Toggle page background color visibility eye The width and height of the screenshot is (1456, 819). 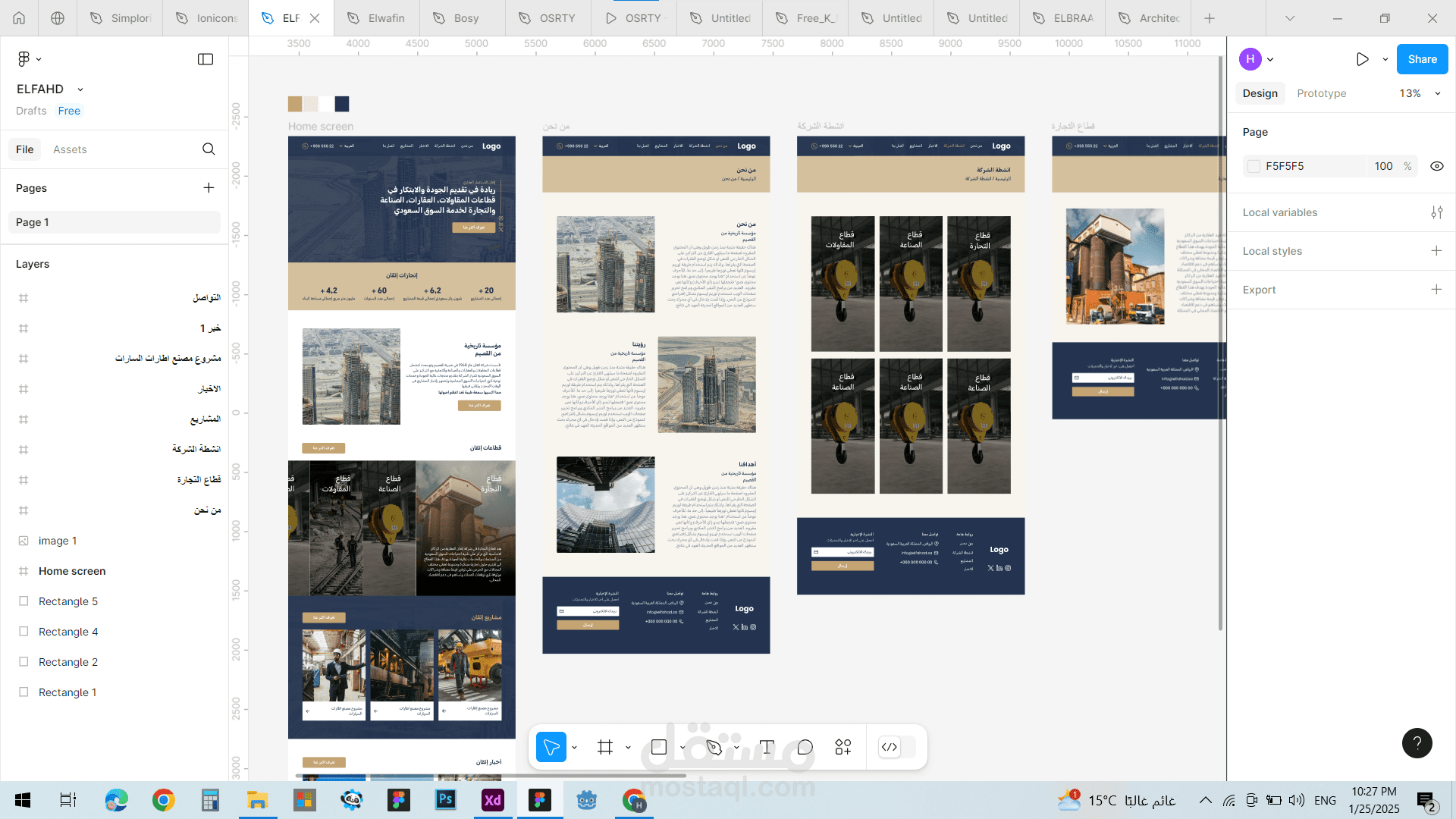tap(1436, 166)
